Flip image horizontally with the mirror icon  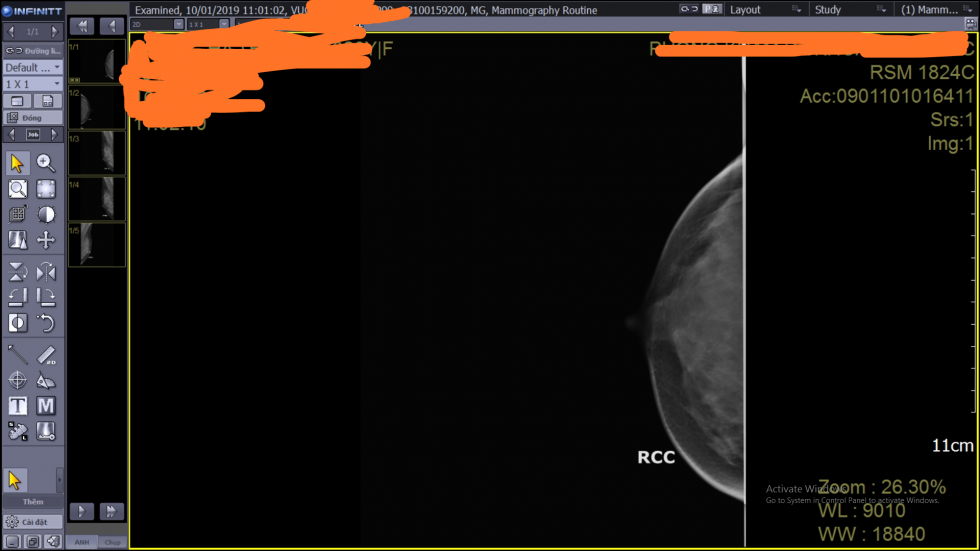point(46,272)
